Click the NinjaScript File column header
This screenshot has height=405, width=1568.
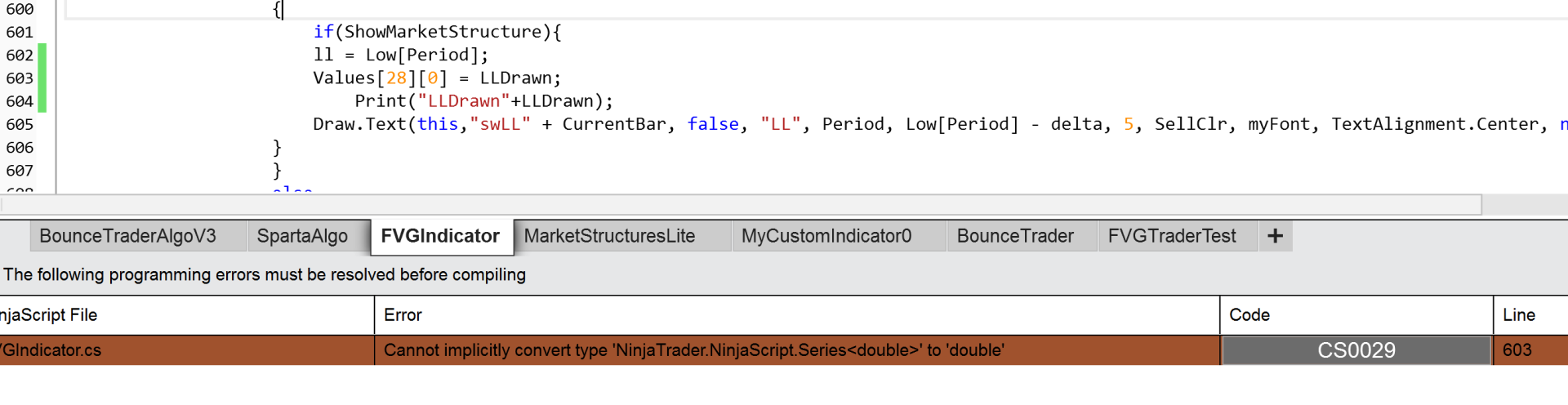click(186, 315)
